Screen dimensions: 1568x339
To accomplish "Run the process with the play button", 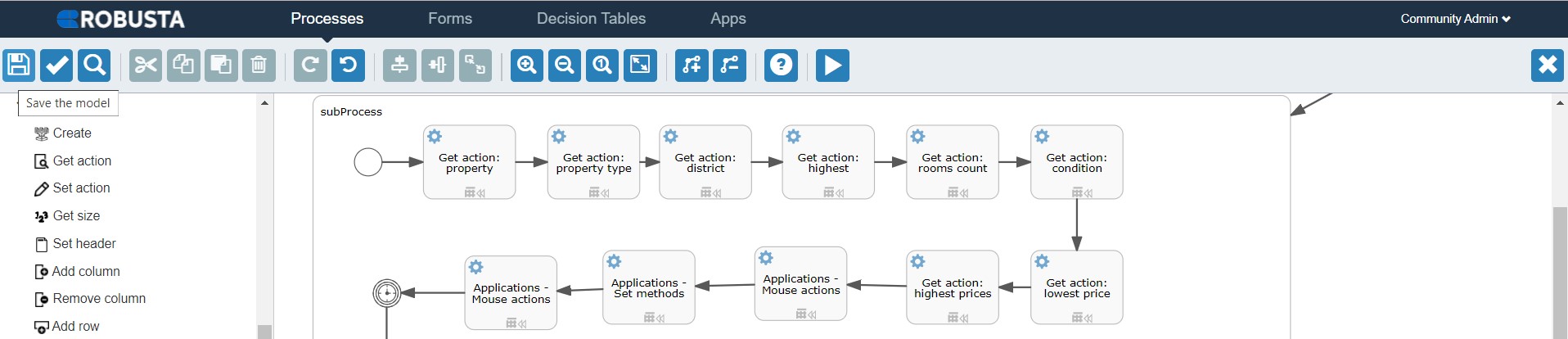I will pos(832,65).
